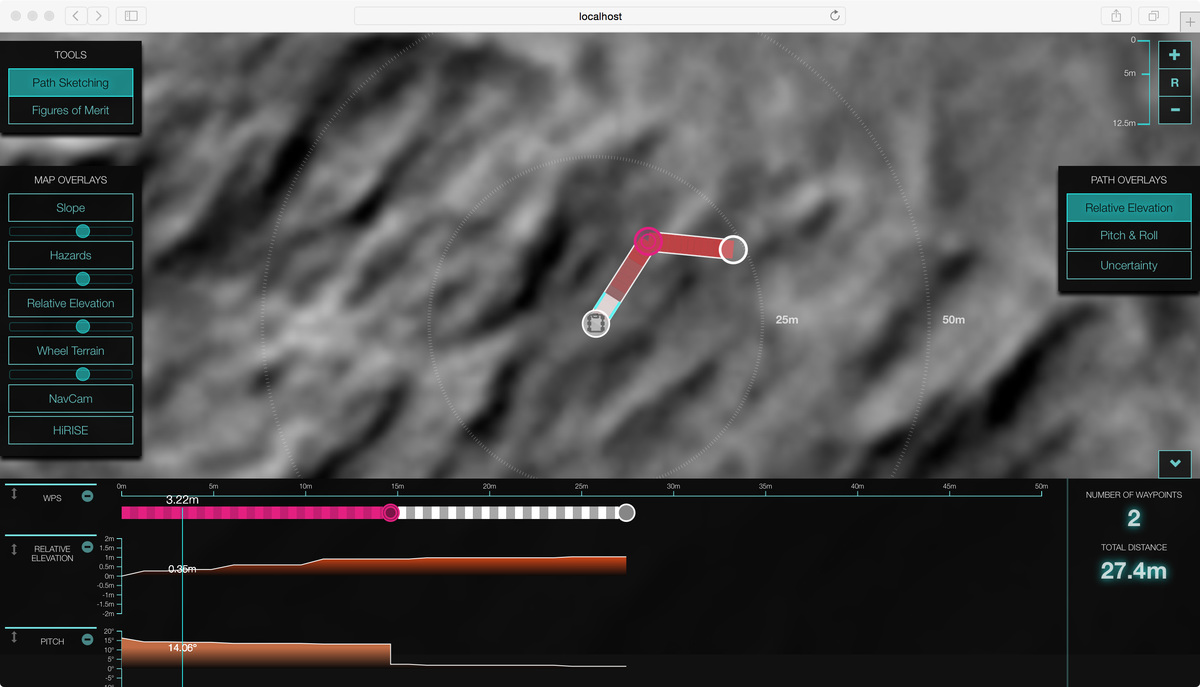Image resolution: width=1200 pixels, height=687 pixels.
Task: Select Uncertainty path overlay
Action: [1129, 265]
